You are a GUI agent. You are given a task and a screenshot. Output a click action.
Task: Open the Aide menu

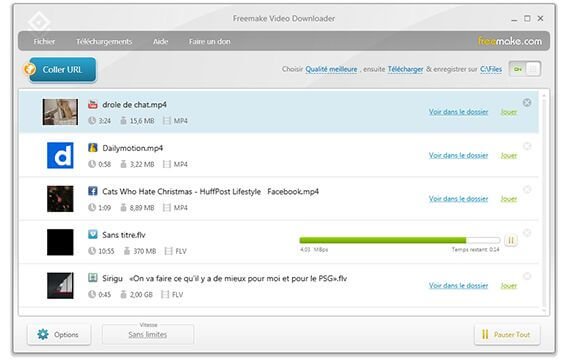[x=160, y=41]
